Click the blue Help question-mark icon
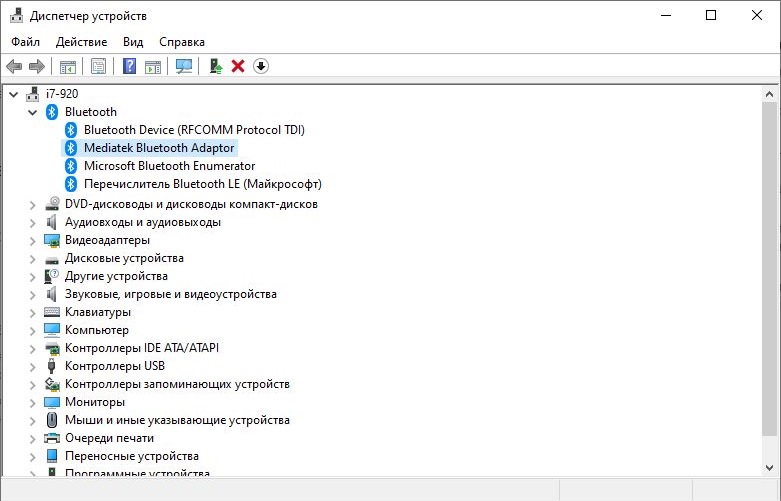Viewport: 781px width, 501px height. tap(130, 66)
